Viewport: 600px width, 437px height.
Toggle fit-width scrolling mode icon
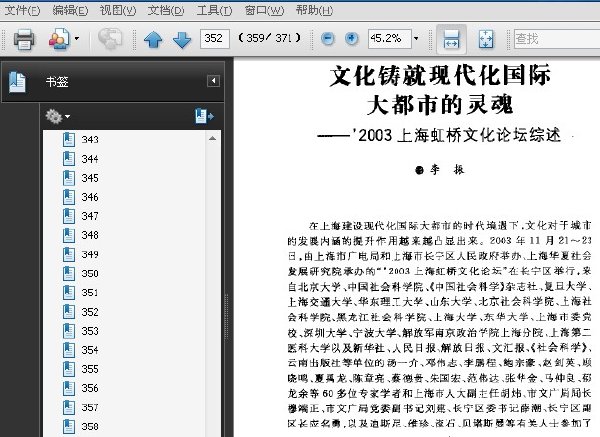click(x=451, y=39)
